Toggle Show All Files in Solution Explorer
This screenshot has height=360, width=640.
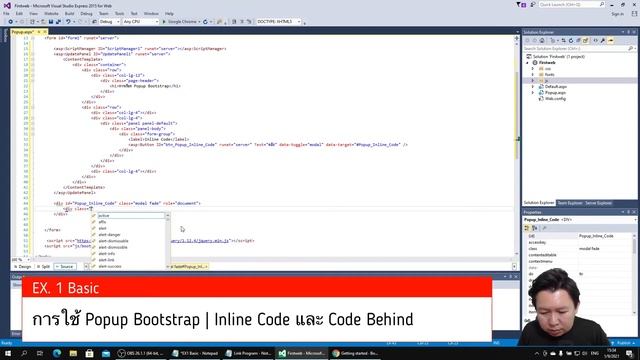pyautogui.click(x=585, y=40)
